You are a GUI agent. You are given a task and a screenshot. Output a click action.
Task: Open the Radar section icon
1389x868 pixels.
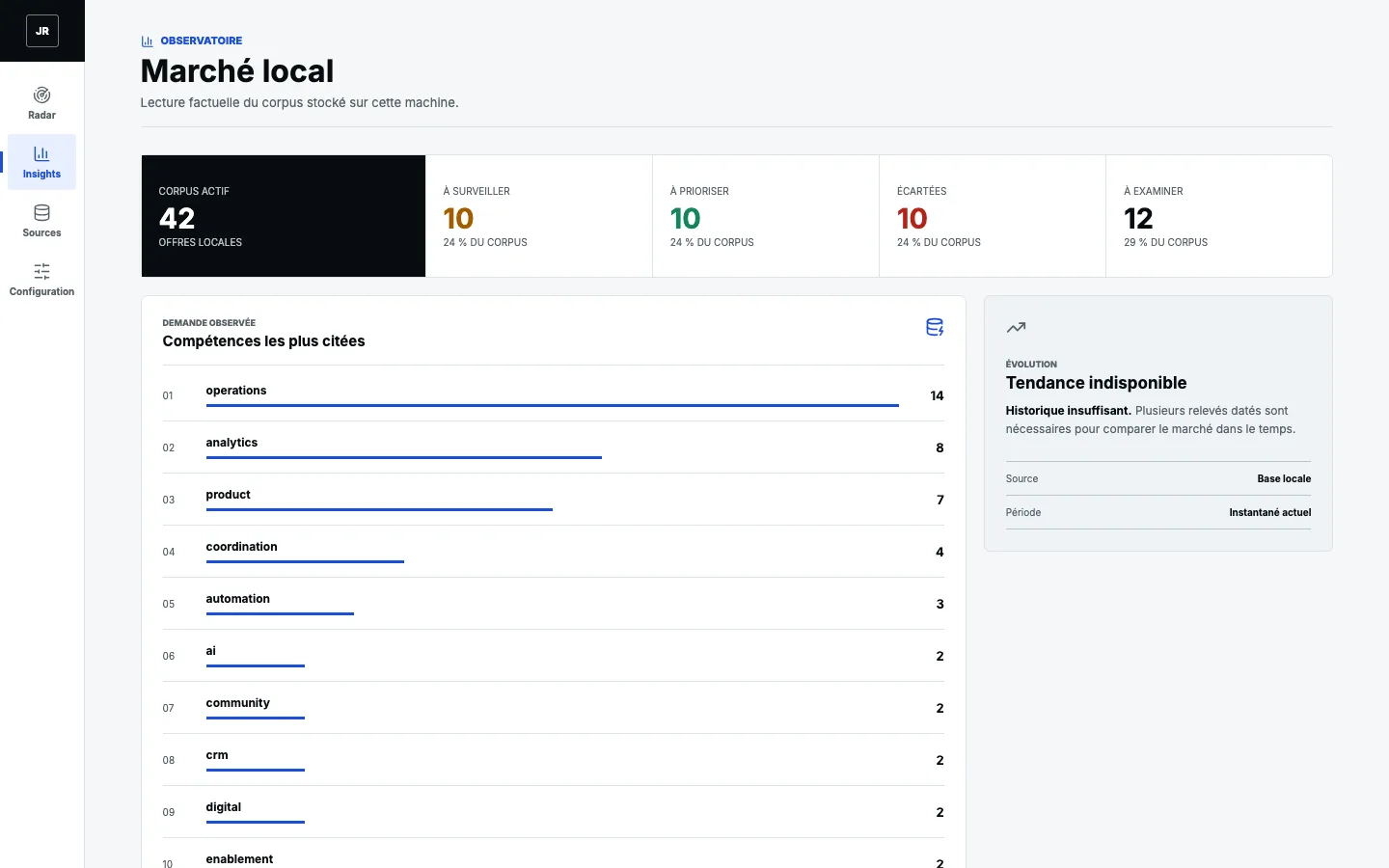click(41, 95)
